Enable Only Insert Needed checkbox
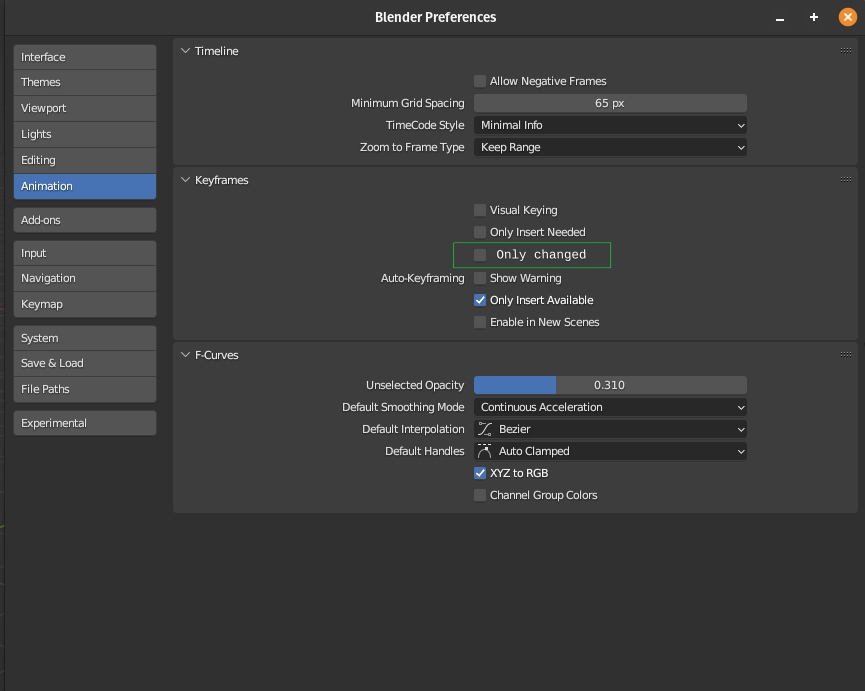Screen dimensions: 865x691 pyautogui.click(x=480, y=232)
